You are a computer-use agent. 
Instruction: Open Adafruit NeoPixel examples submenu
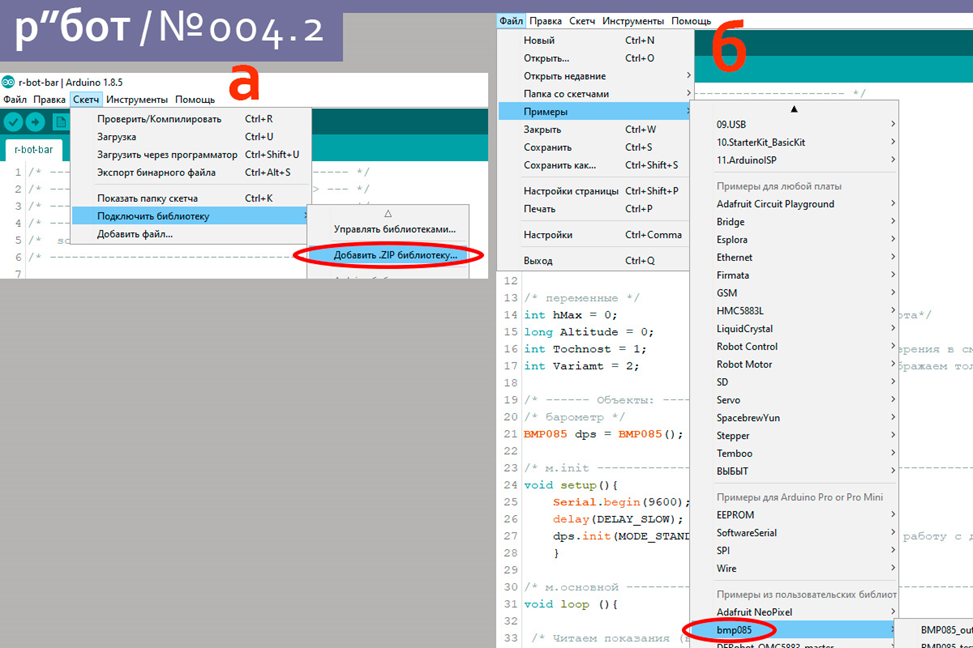[x=794, y=612]
